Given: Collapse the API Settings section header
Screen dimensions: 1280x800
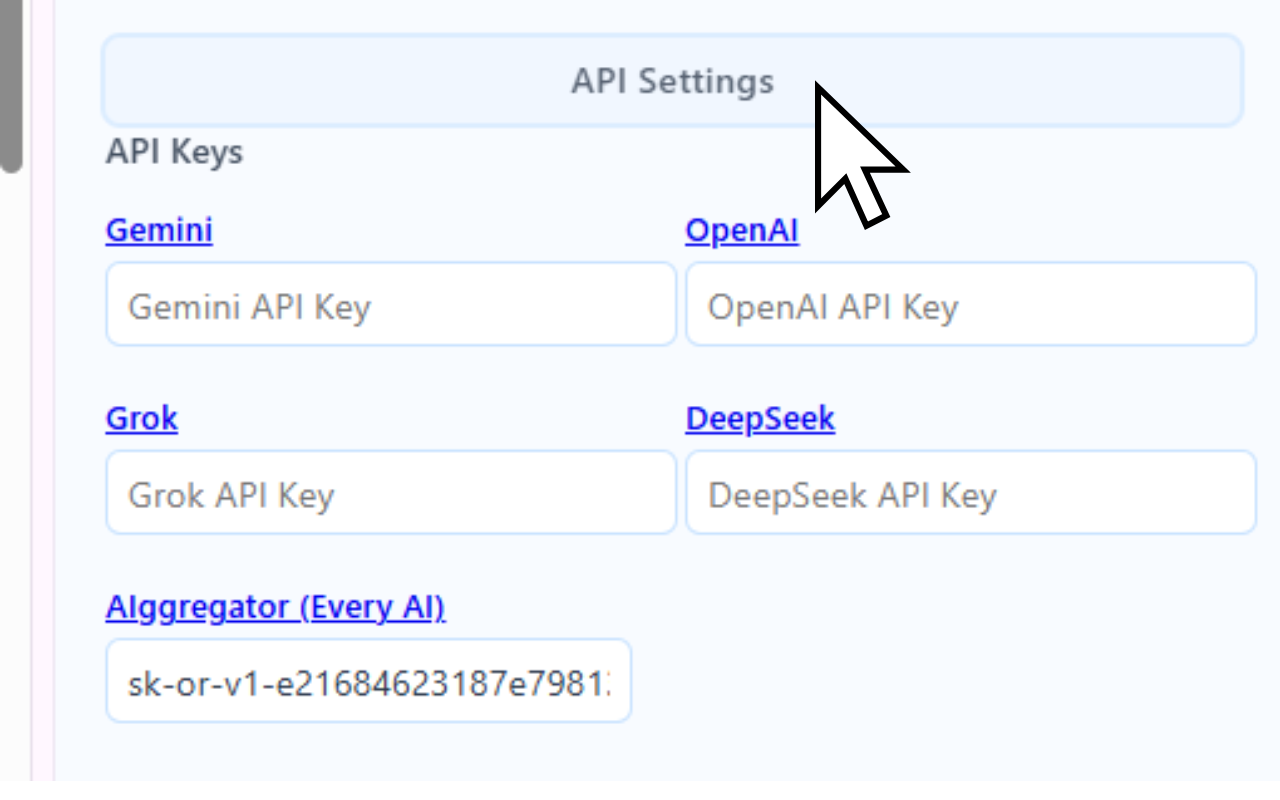Looking at the screenshot, I should point(672,81).
